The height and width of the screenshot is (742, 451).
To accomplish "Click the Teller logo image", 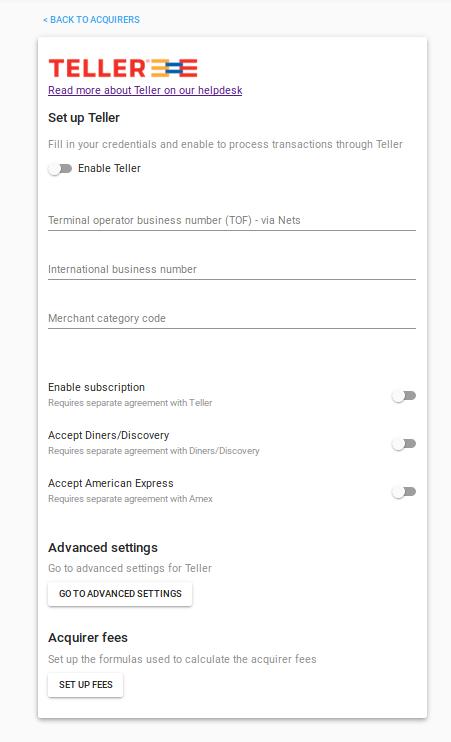I will tap(123, 68).
